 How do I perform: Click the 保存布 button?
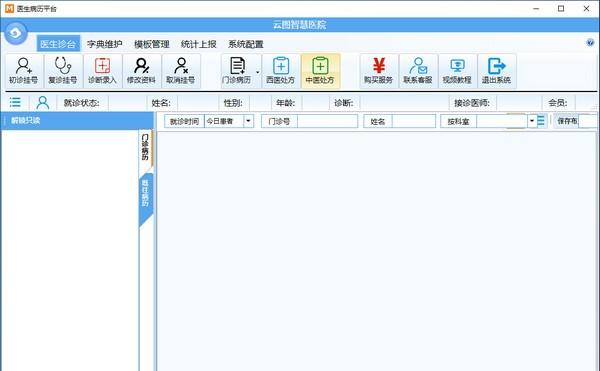coord(567,121)
